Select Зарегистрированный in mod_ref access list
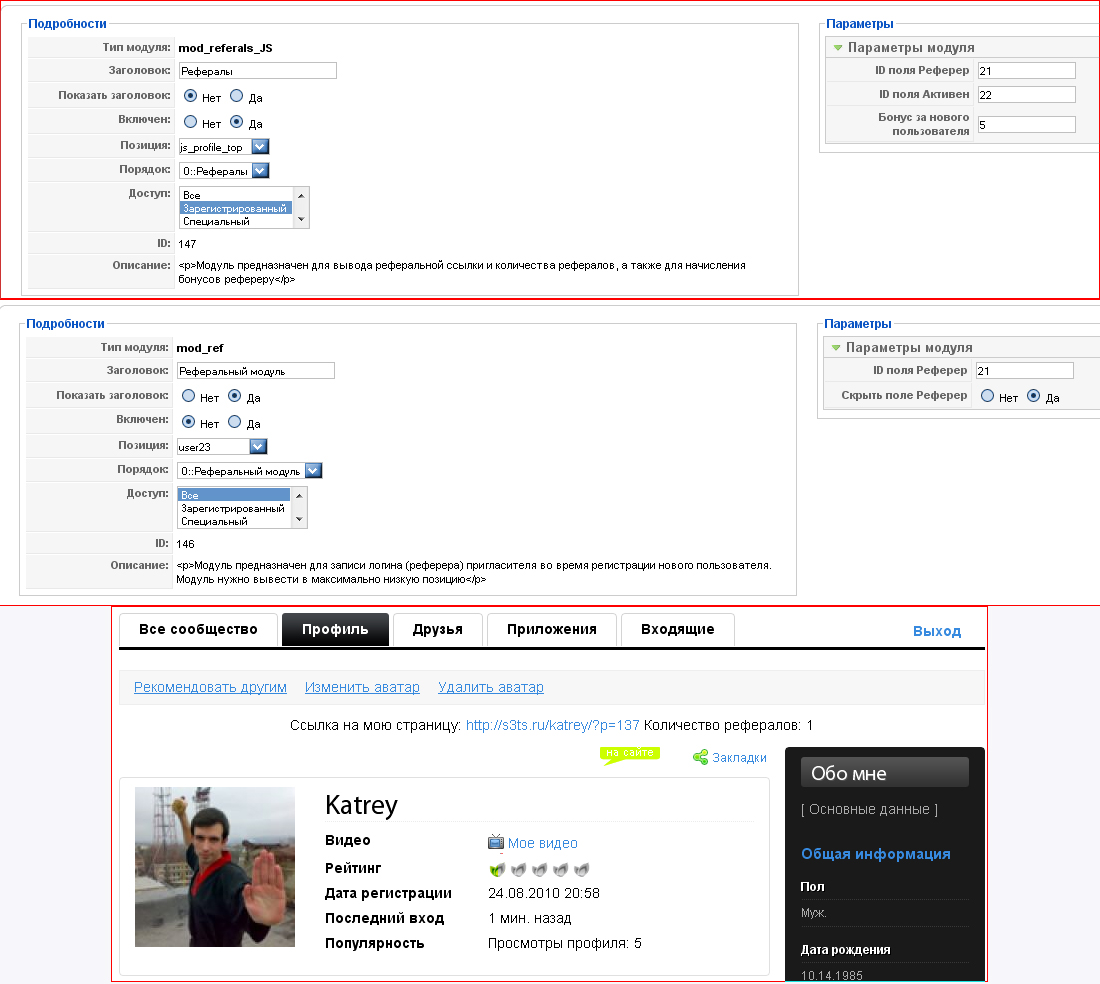 234,508
